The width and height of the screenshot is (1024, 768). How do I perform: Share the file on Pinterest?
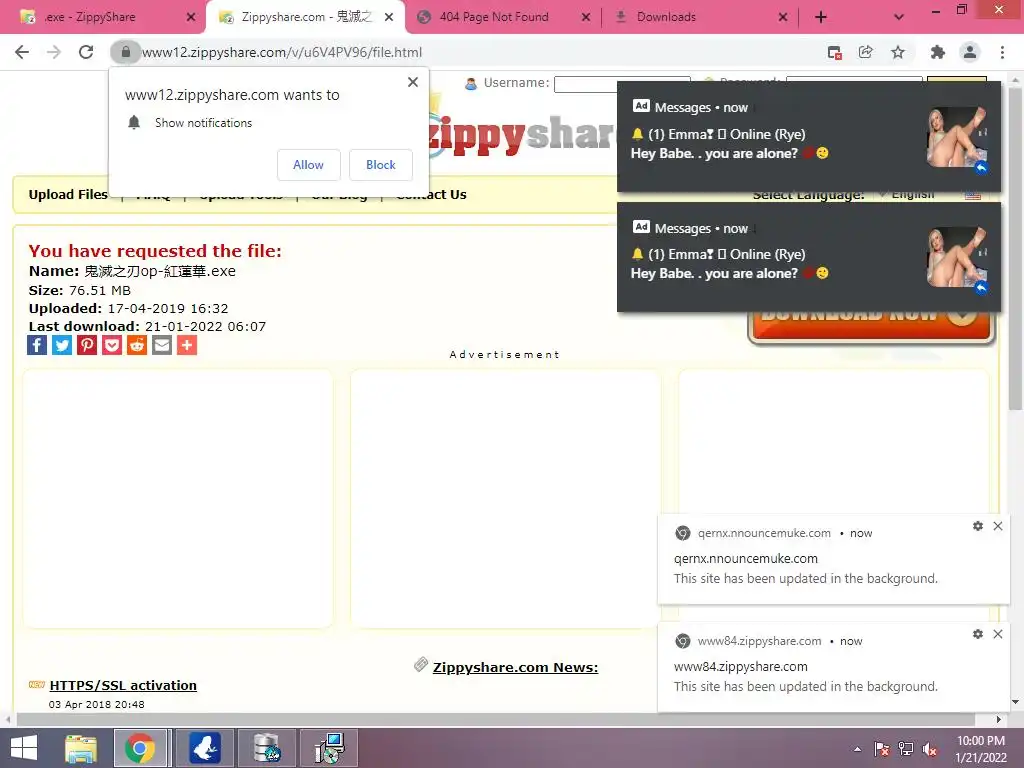(87, 345)
